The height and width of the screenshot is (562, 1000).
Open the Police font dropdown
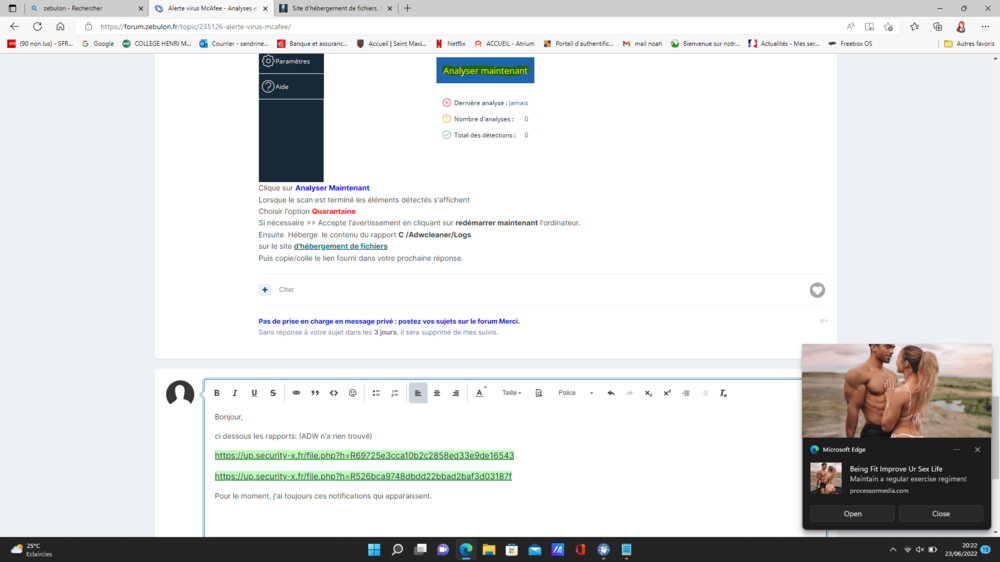[575, 393]
